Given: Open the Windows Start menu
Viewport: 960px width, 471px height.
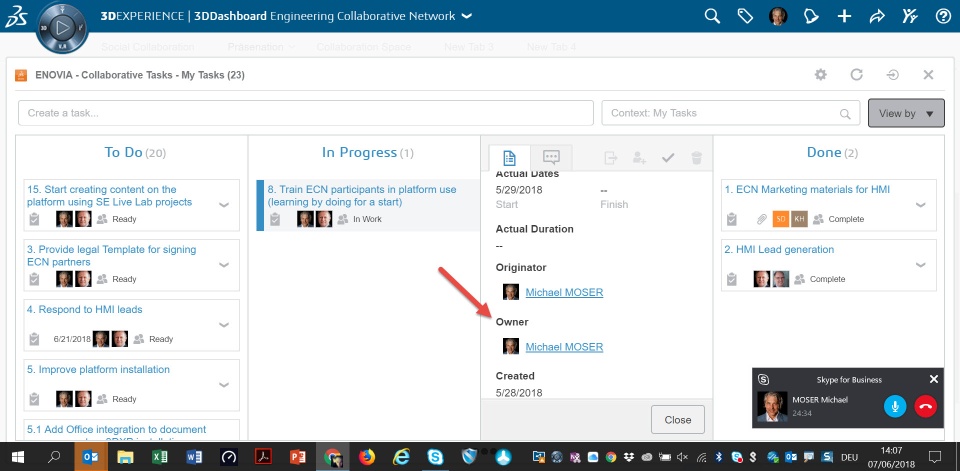Looking at the screenshot, I should point(17,456).
